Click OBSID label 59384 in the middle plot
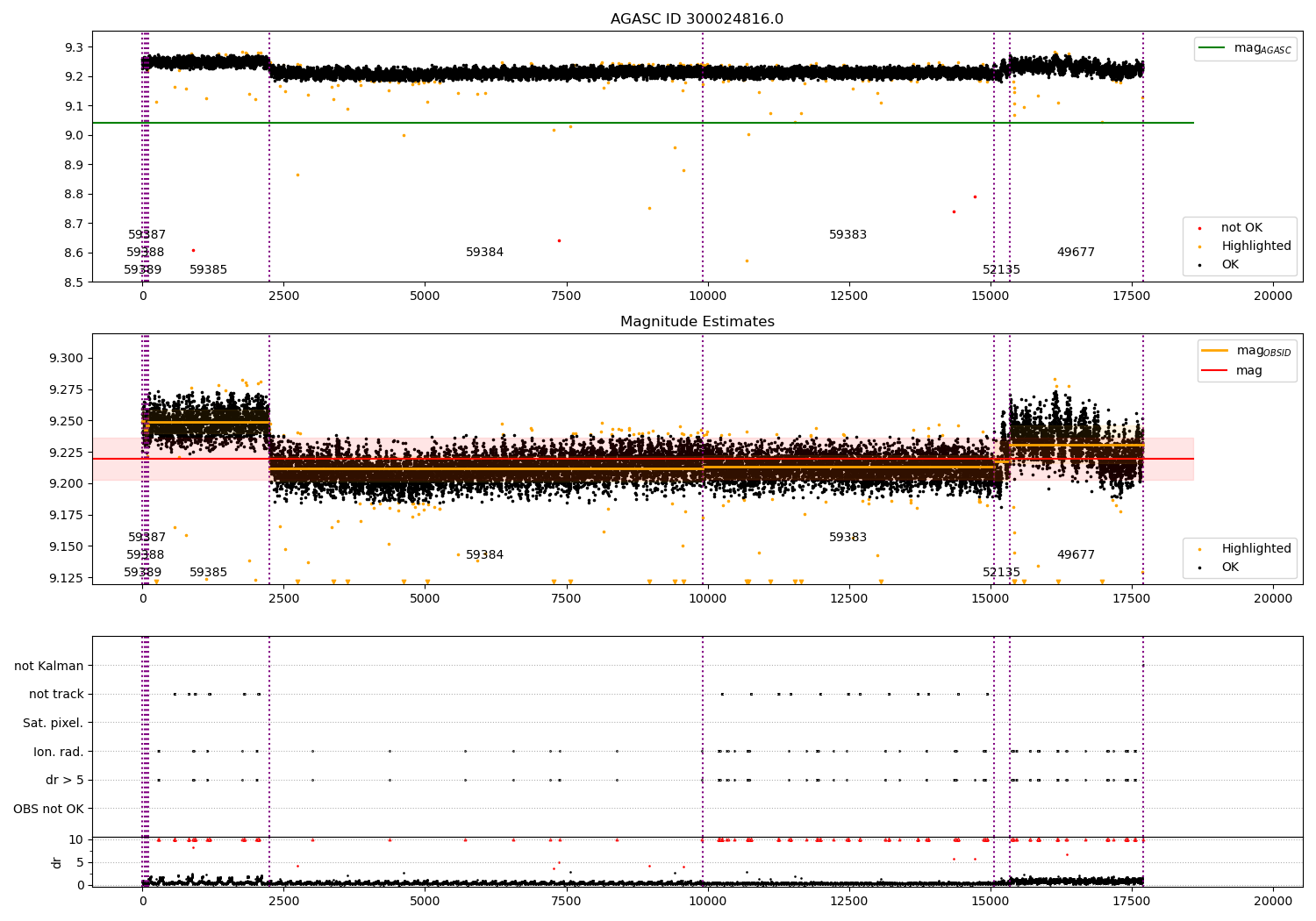1316x921 pixels. 484,555
